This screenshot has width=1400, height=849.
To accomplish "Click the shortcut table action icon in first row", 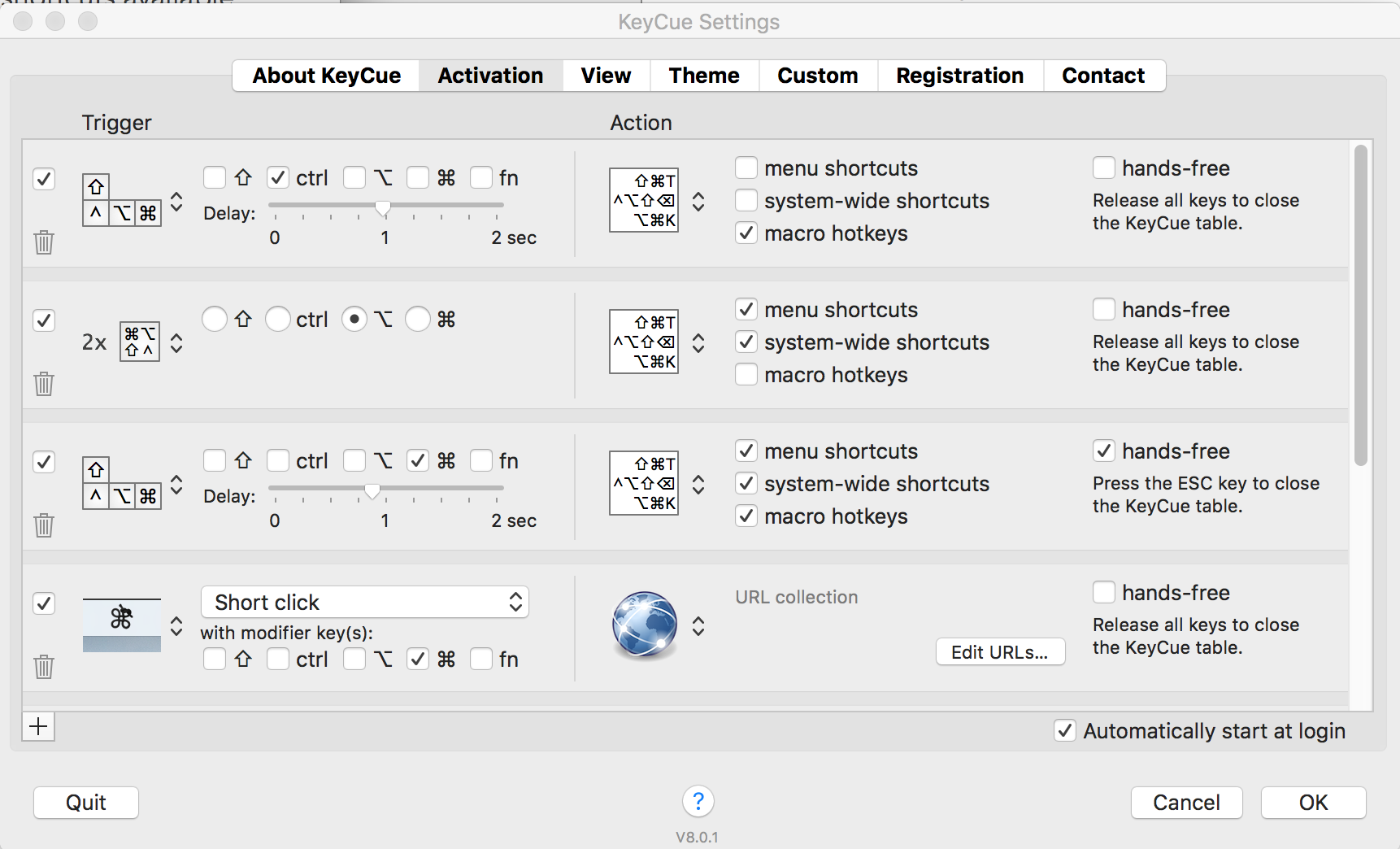I will coord(644,200).
